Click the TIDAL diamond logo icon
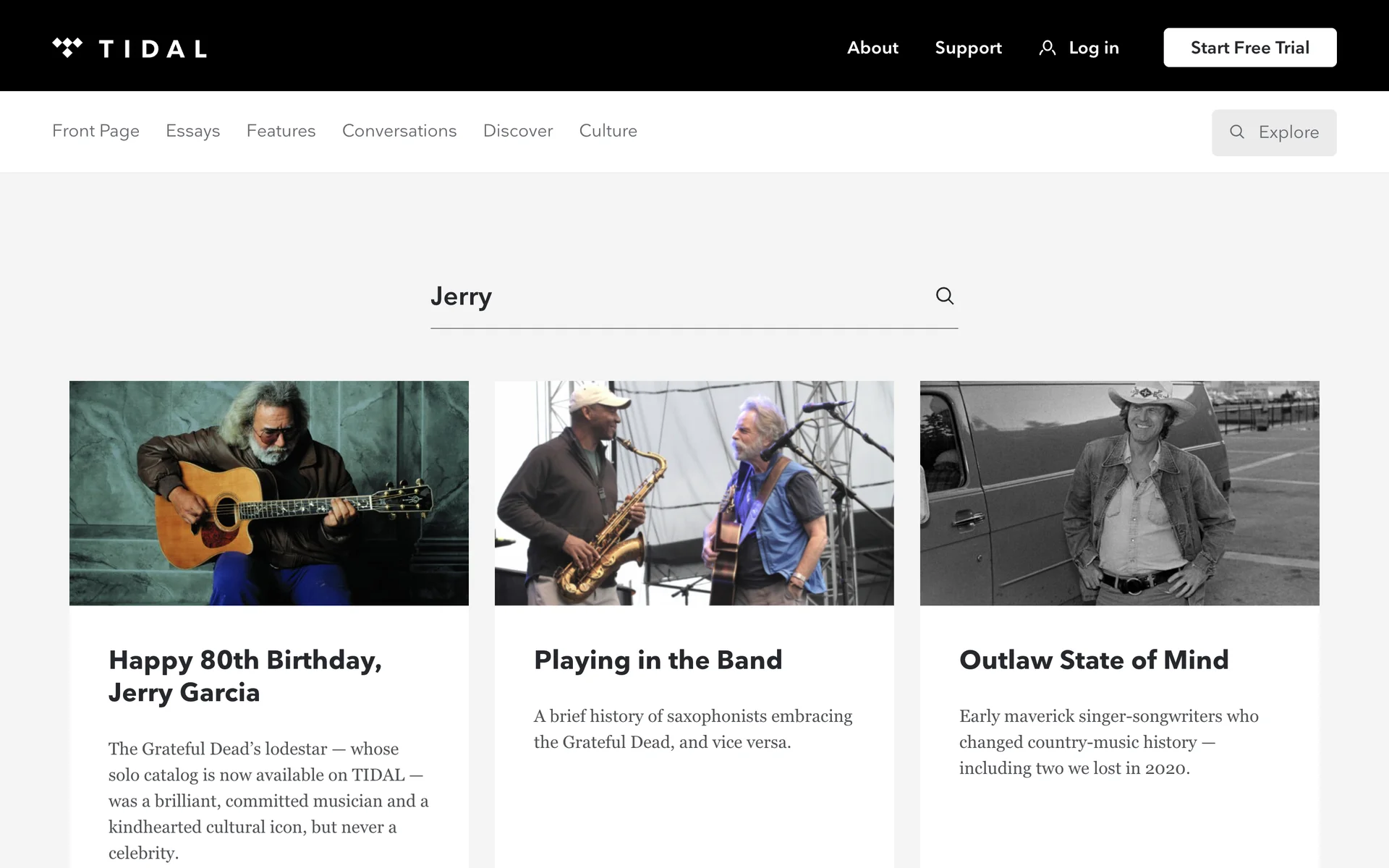 pyautogui.click(x=67, y=48)
